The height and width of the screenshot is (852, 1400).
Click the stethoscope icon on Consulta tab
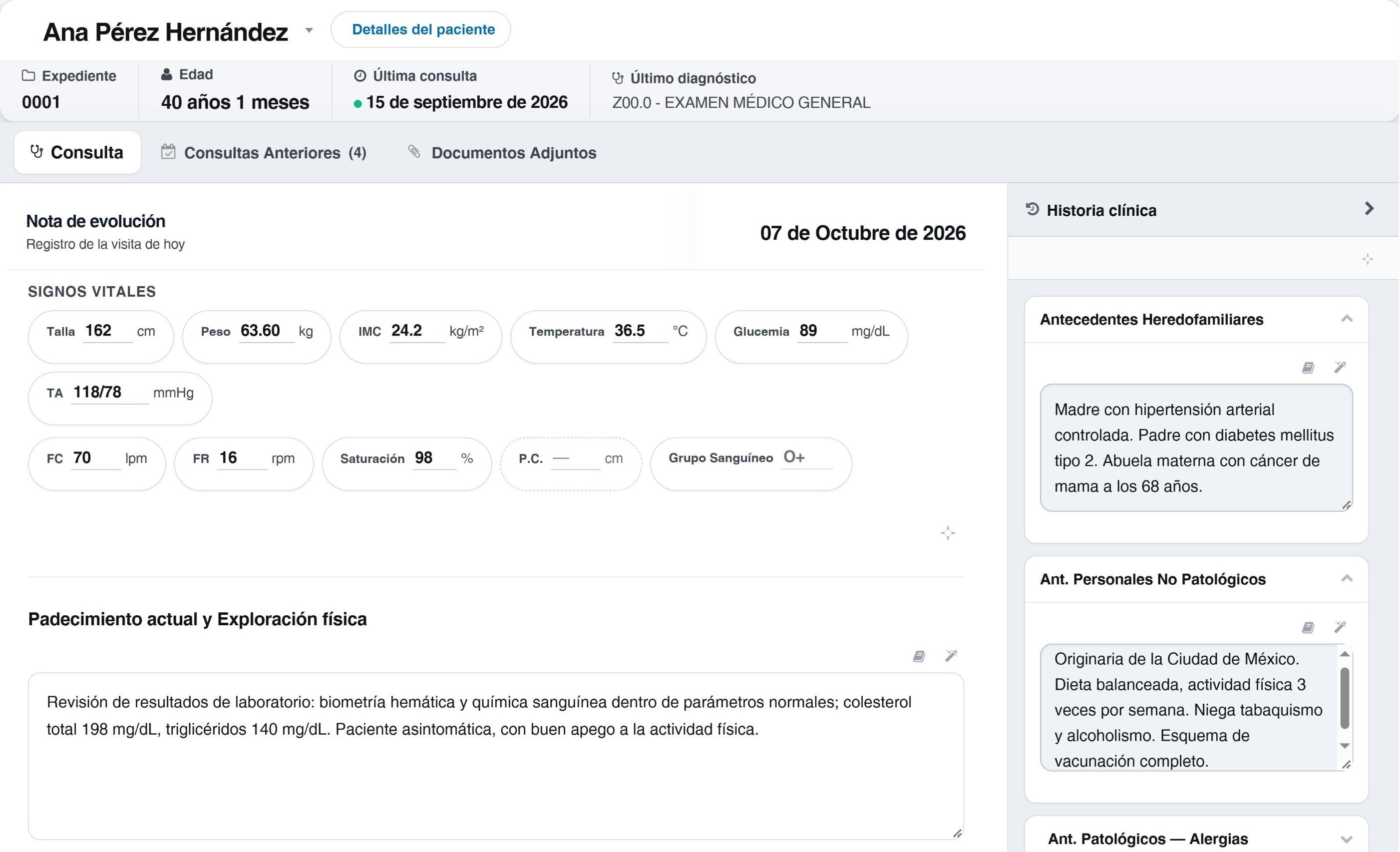click(37, 152)
